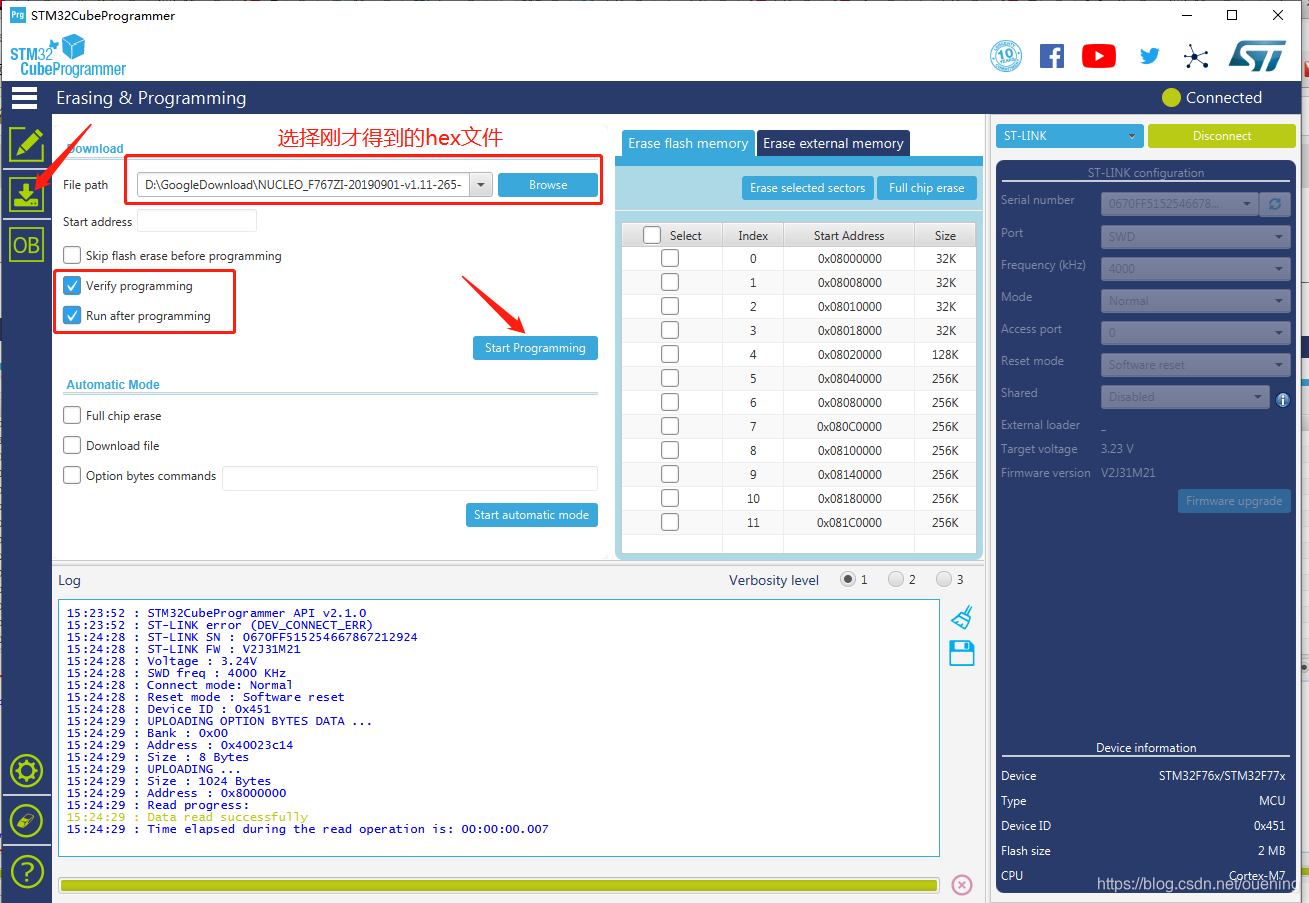Select sector index 11 checkbox
The height and width of the screenshot is (903, 1309).
(670, 522)
